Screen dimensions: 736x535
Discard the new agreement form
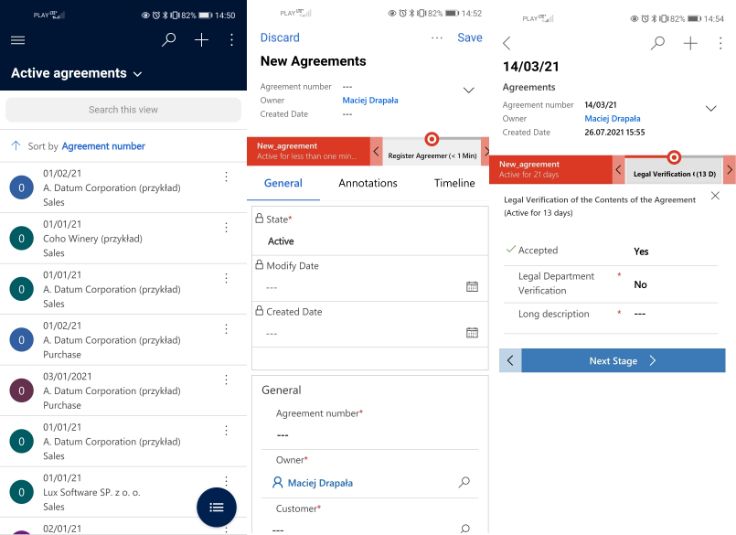click(280, 38)
